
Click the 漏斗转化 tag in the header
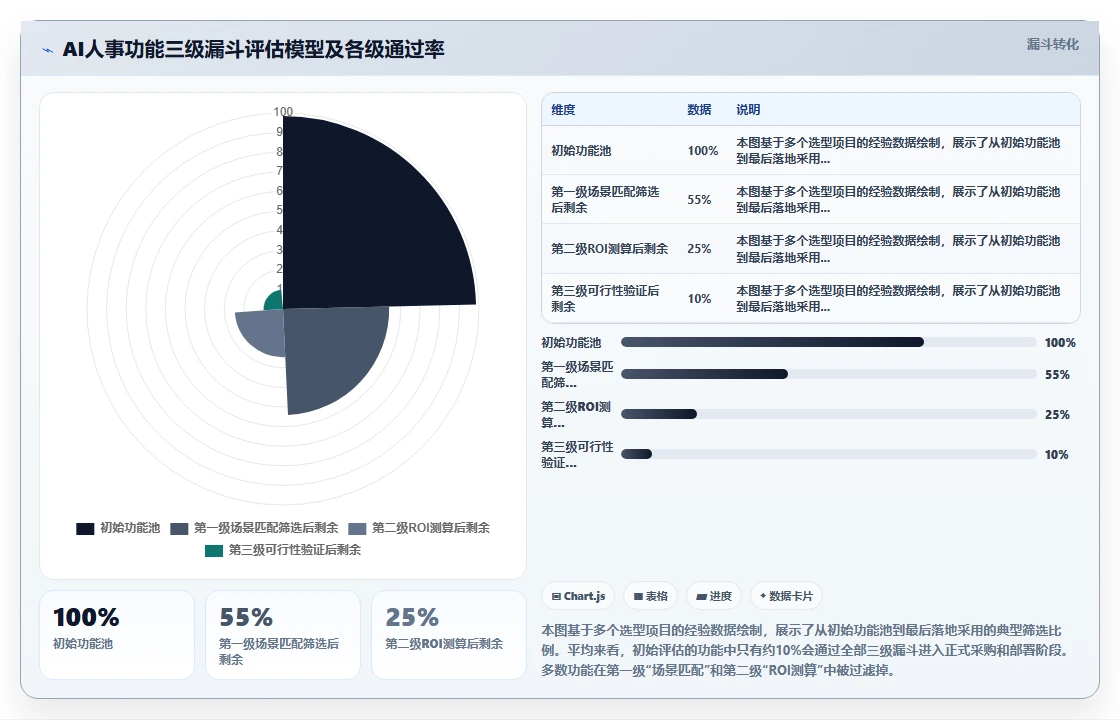pos(1052,44)
